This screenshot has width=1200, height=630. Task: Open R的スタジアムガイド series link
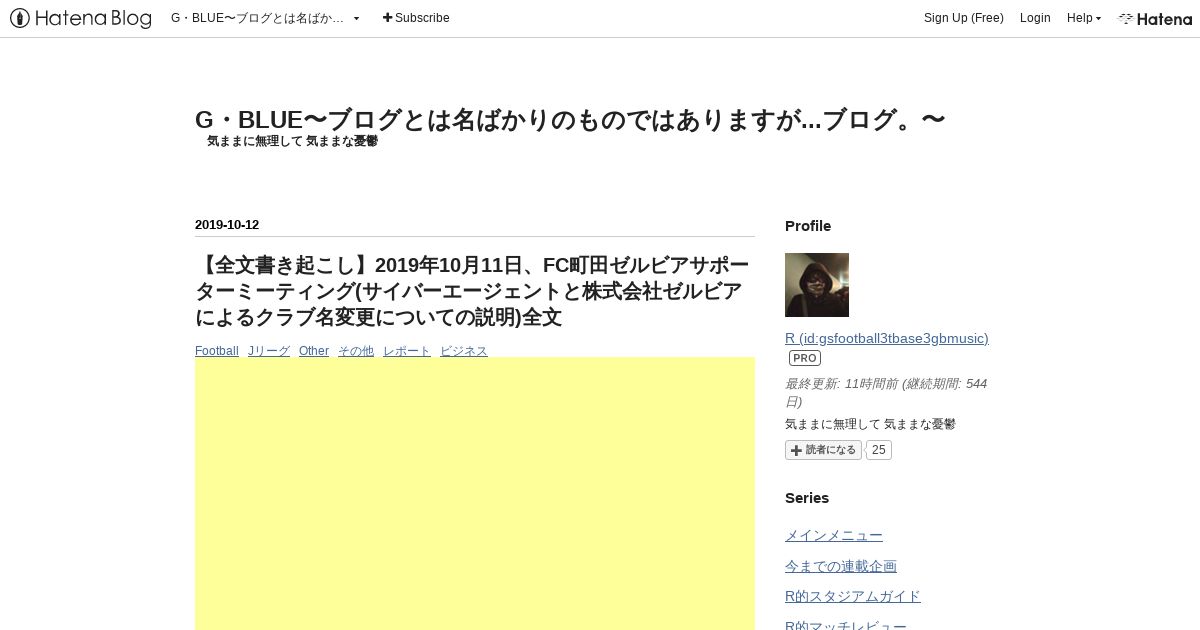click(853, 596)
